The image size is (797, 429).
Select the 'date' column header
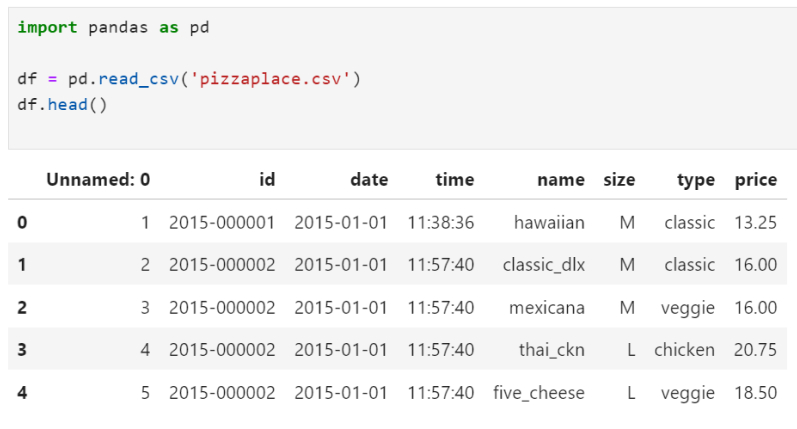coord(368,180)
